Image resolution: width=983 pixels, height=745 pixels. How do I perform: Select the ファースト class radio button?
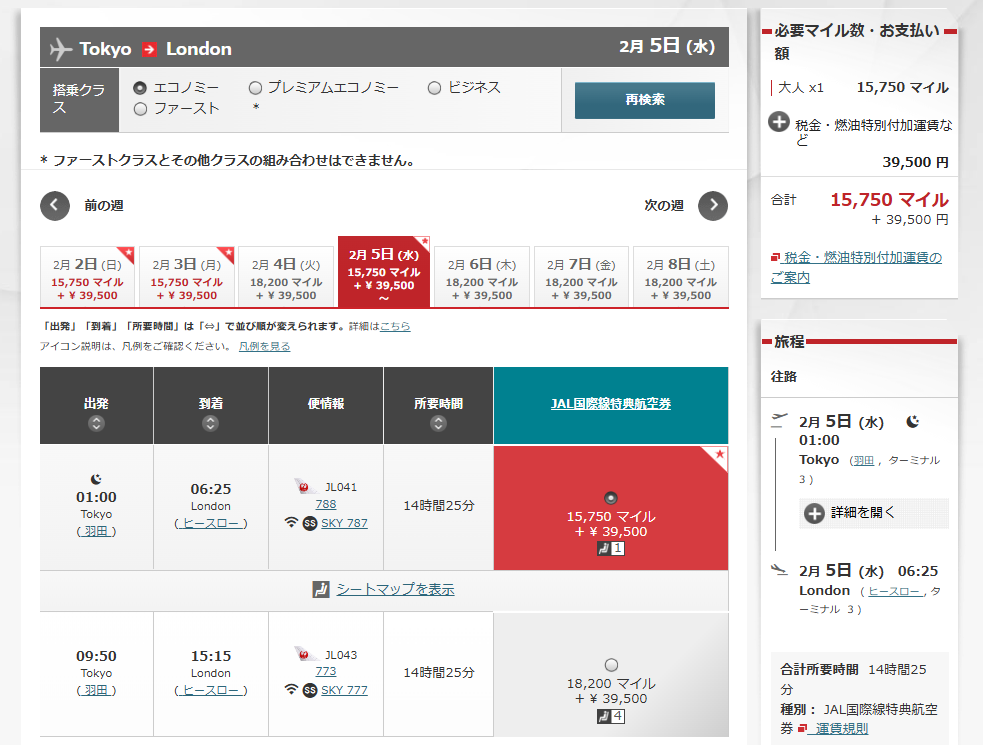[140, 109]
